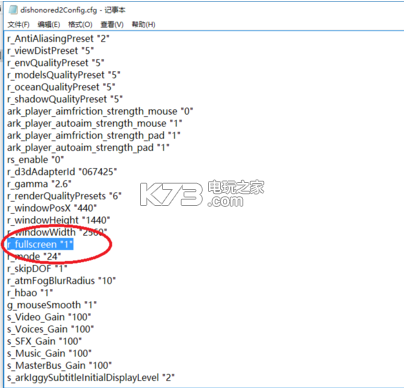Open the 格式(O) menu
This screenshot has width=404, height=388.
[x=80, y=24]
